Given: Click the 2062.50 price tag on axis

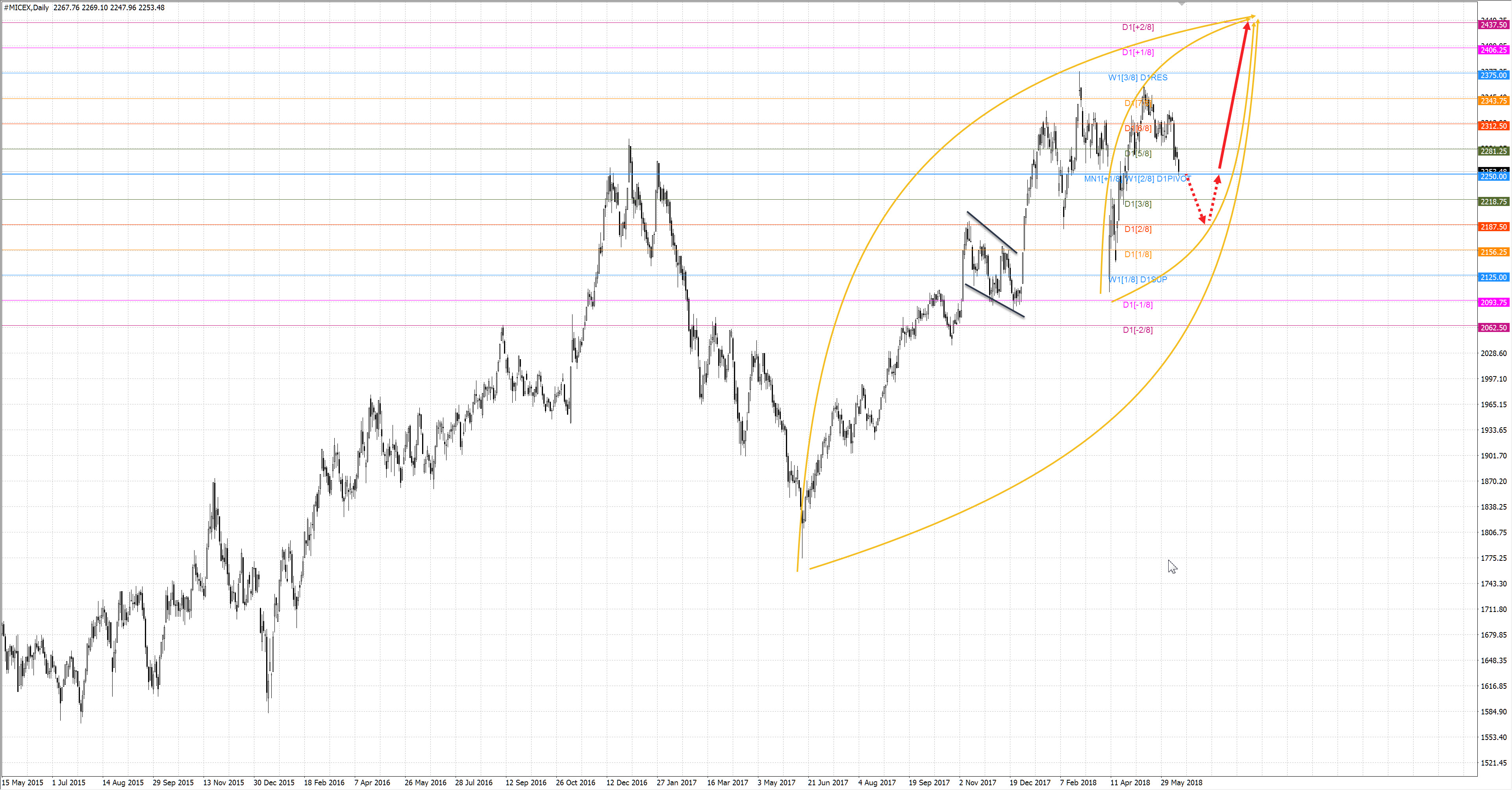Looking at the screenshot, I should point(1493,328).
